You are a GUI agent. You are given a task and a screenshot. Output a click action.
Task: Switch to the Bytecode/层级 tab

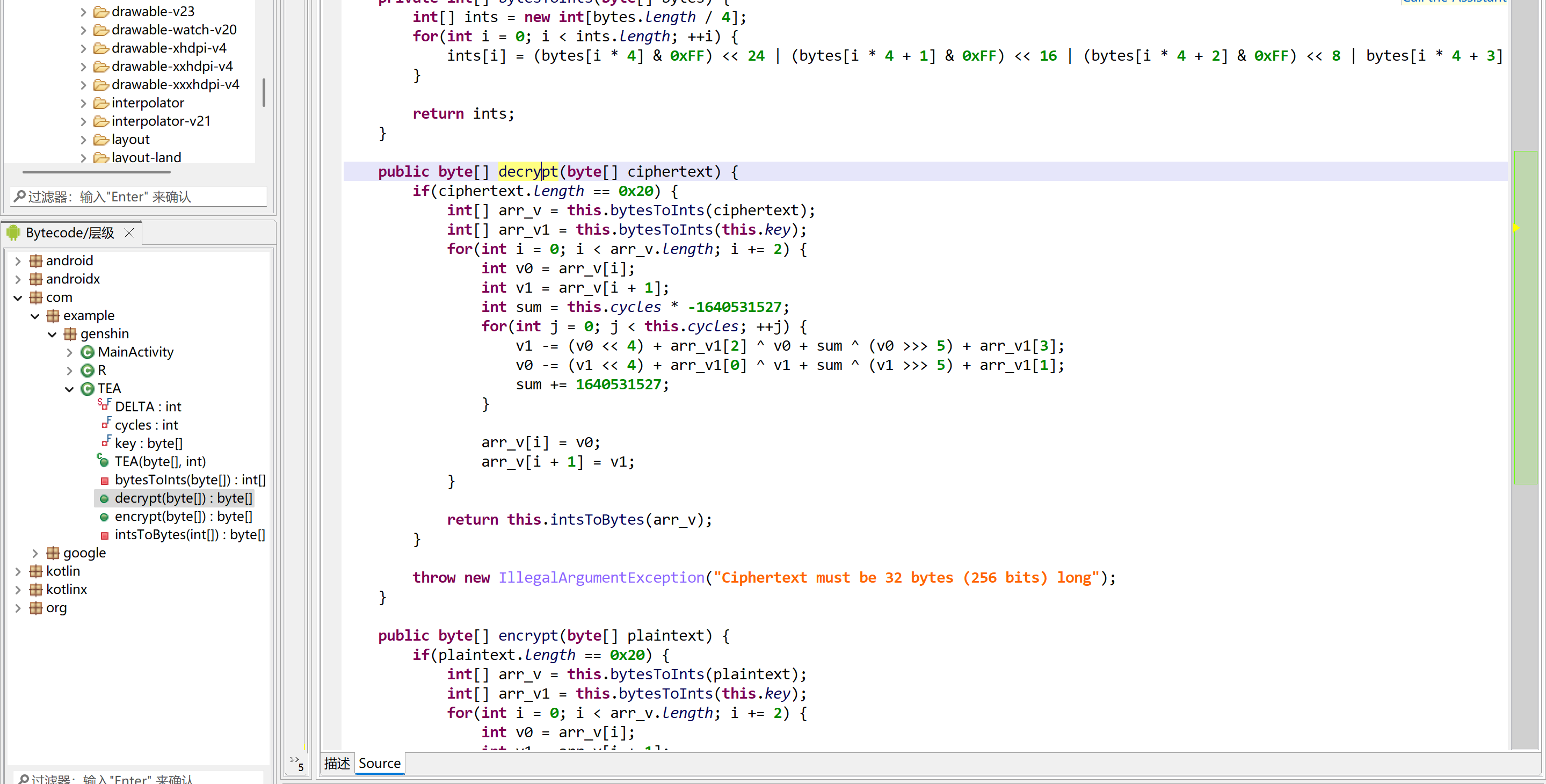(x=70, y=233)
